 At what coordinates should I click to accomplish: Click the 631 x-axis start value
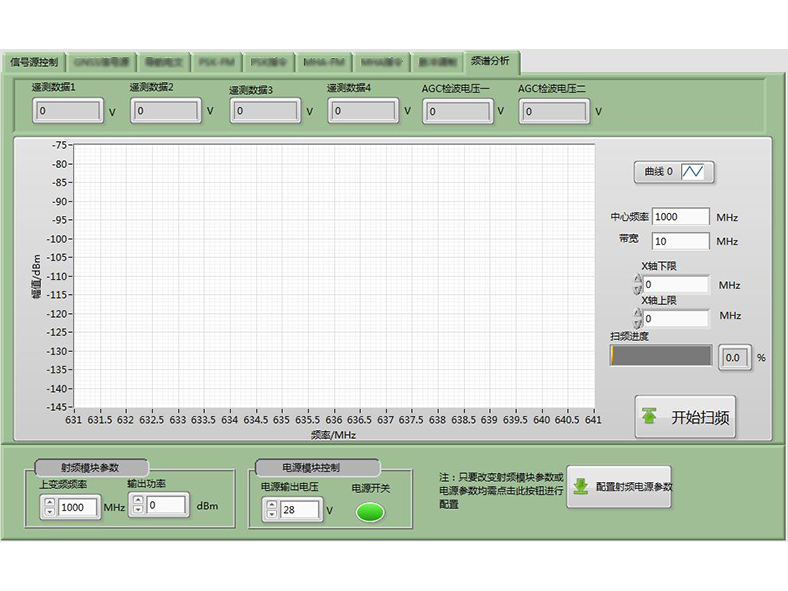(x=73, y=420)
